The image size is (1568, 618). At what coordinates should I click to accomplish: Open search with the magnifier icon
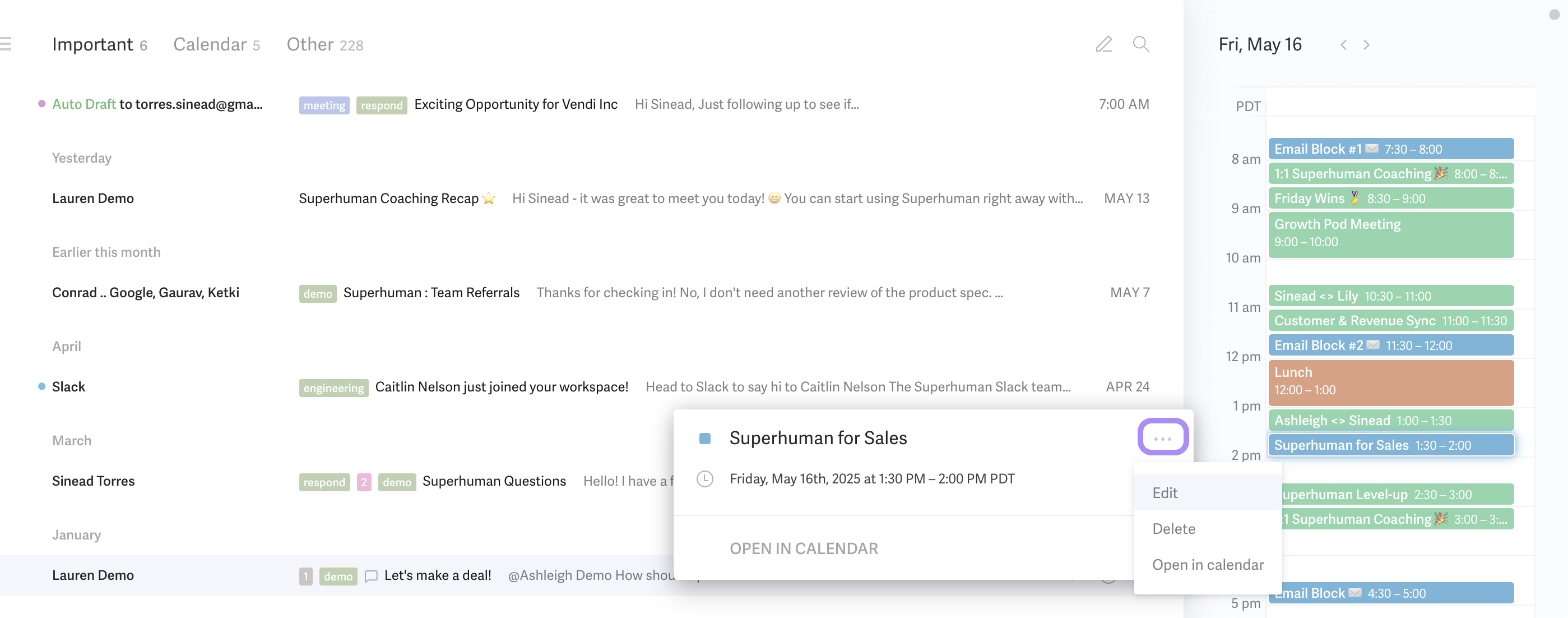coord(1141,44)
